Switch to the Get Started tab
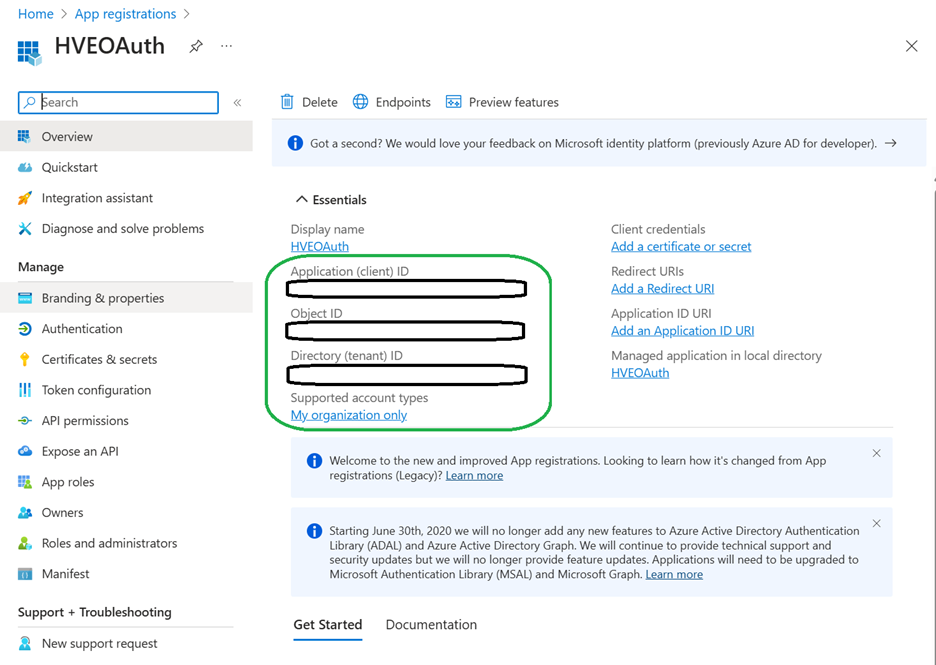 328,624
